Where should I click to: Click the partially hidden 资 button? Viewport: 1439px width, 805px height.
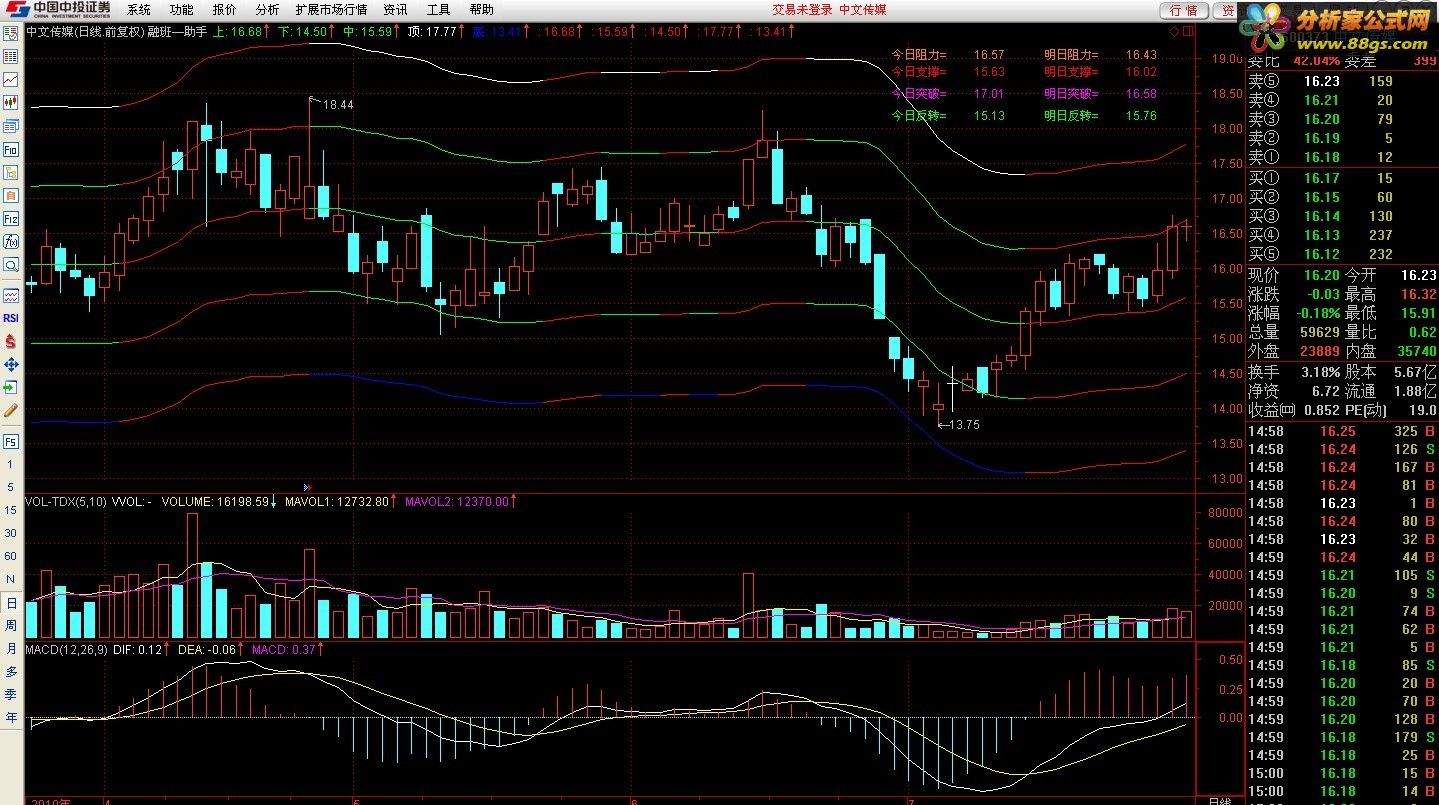[1226, 10]
